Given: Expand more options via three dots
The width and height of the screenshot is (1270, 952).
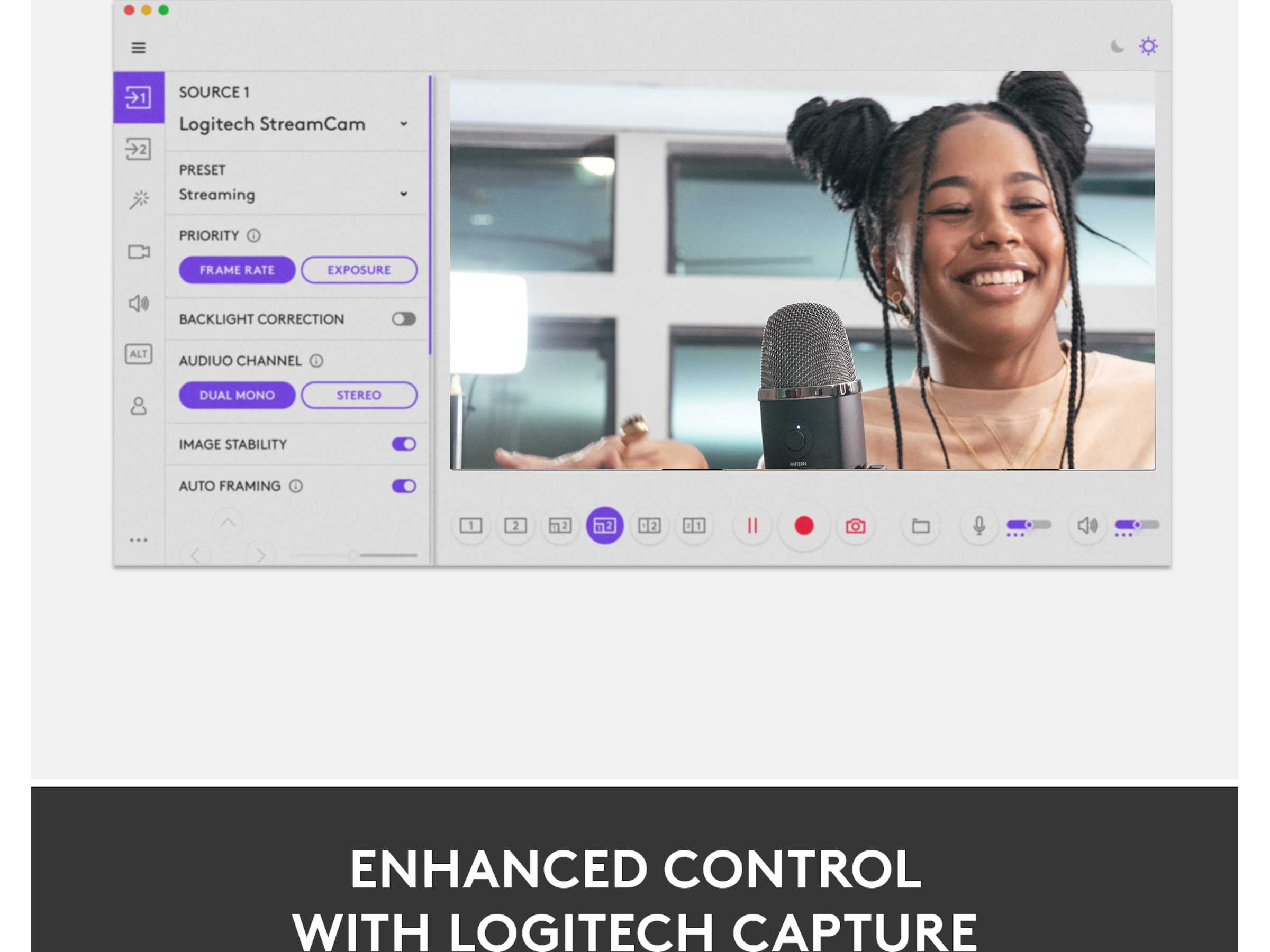Looking at the screenshot, I should pyautogui.click(x=138, y=540).
